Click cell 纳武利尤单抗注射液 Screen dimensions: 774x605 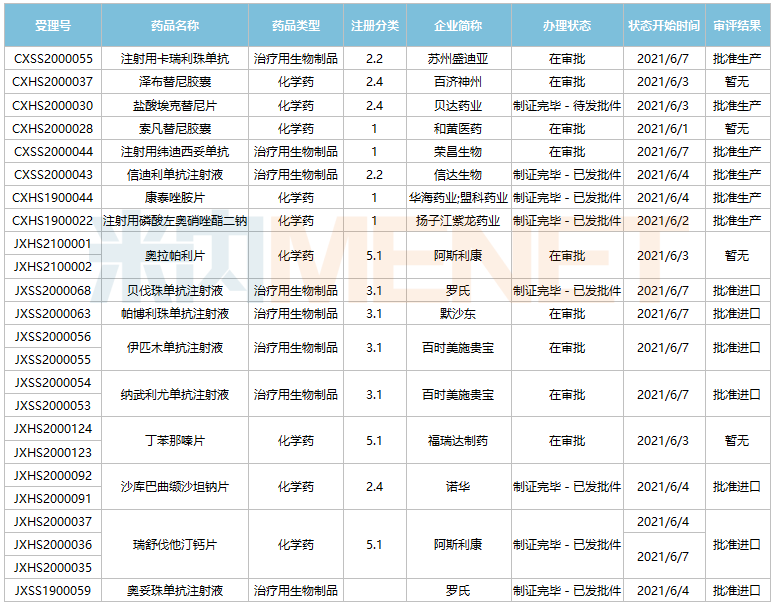(x=175, y=394)
